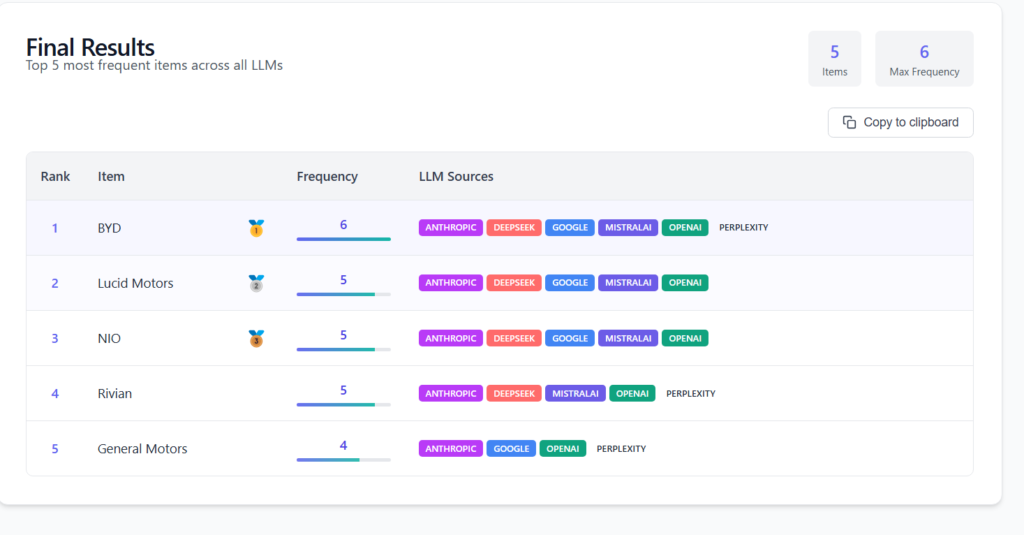Click the Items count card

[x=835, y=59]
